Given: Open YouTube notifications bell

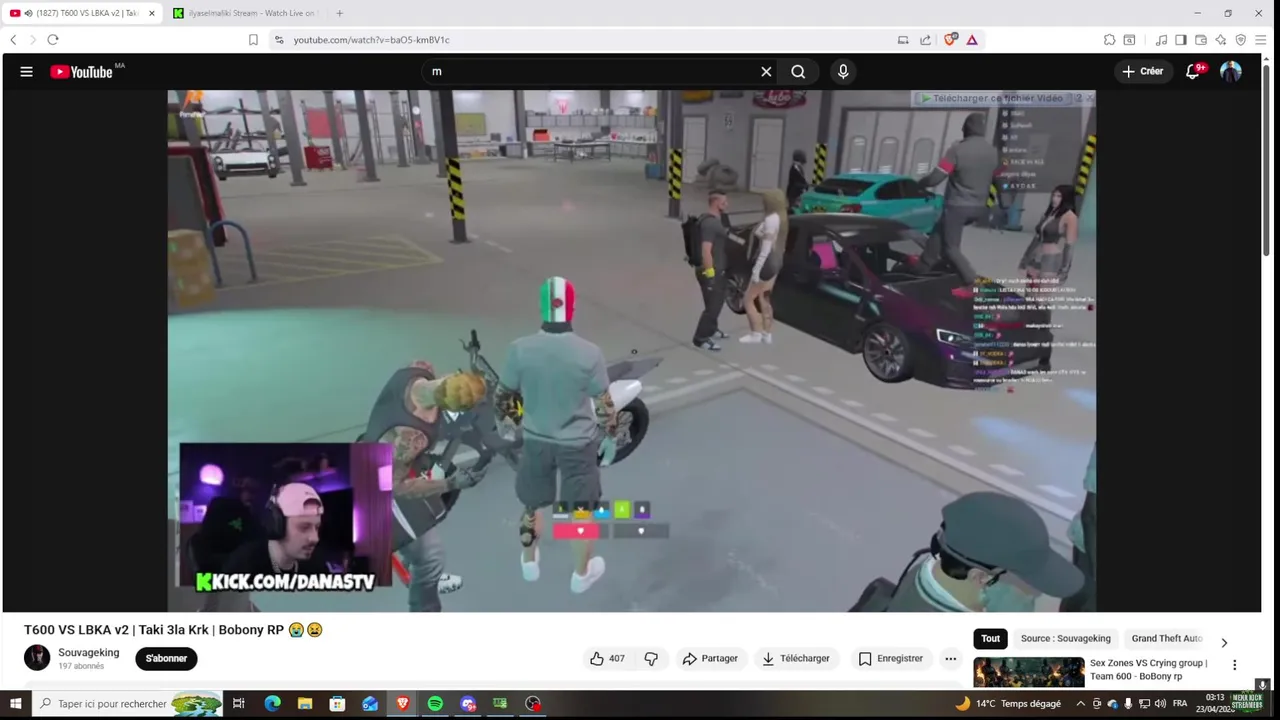Looking at the screenshot, I should (1193, 72).
